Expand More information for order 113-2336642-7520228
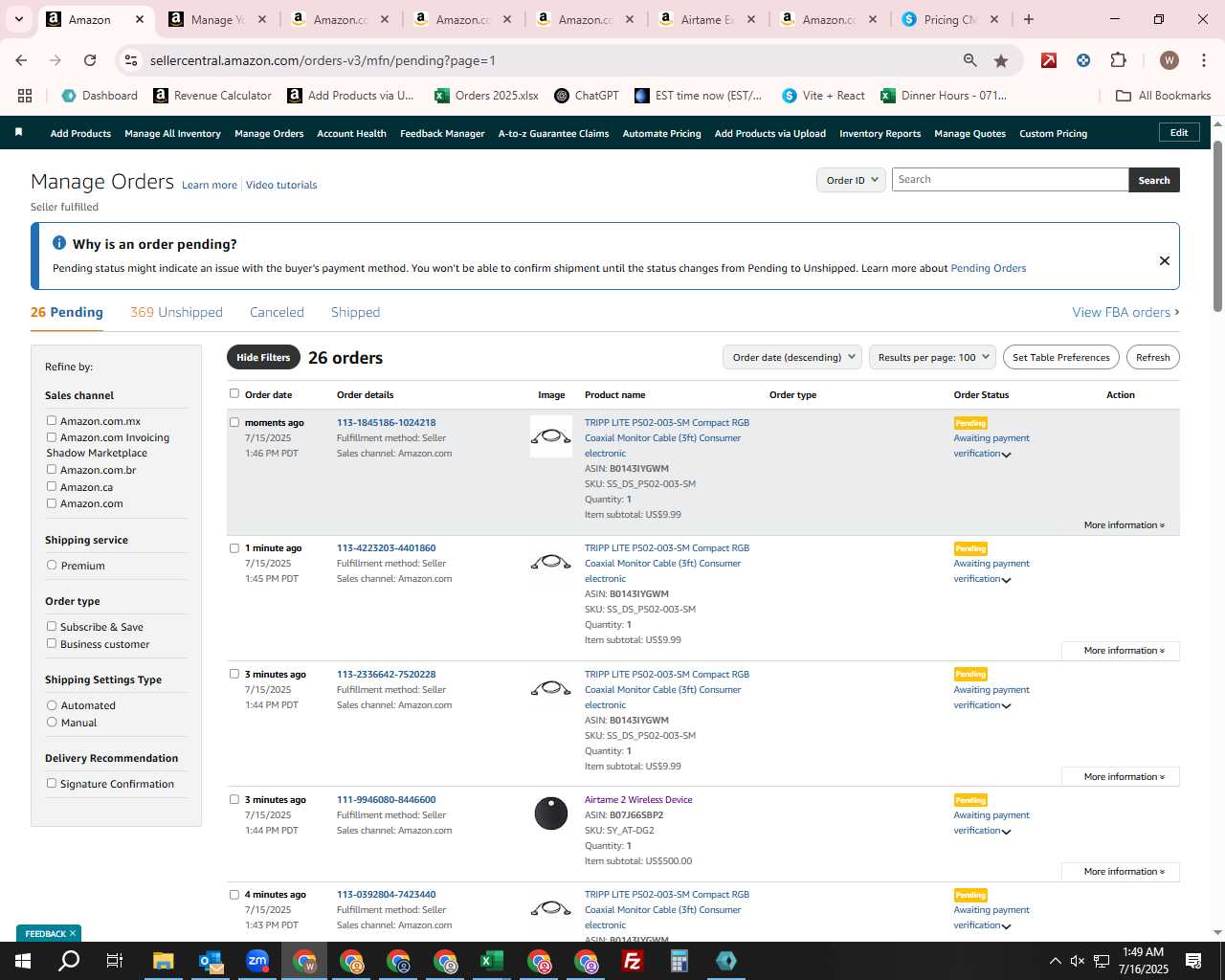Screen dimensions: 1225x980 [1121, 777]
